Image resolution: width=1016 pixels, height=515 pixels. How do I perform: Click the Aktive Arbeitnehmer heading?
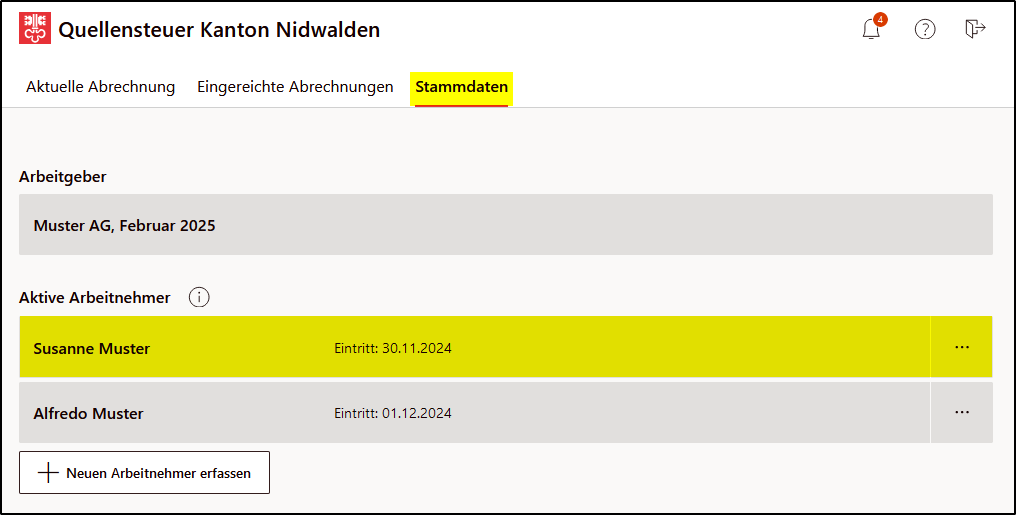[x=95, y=297]
